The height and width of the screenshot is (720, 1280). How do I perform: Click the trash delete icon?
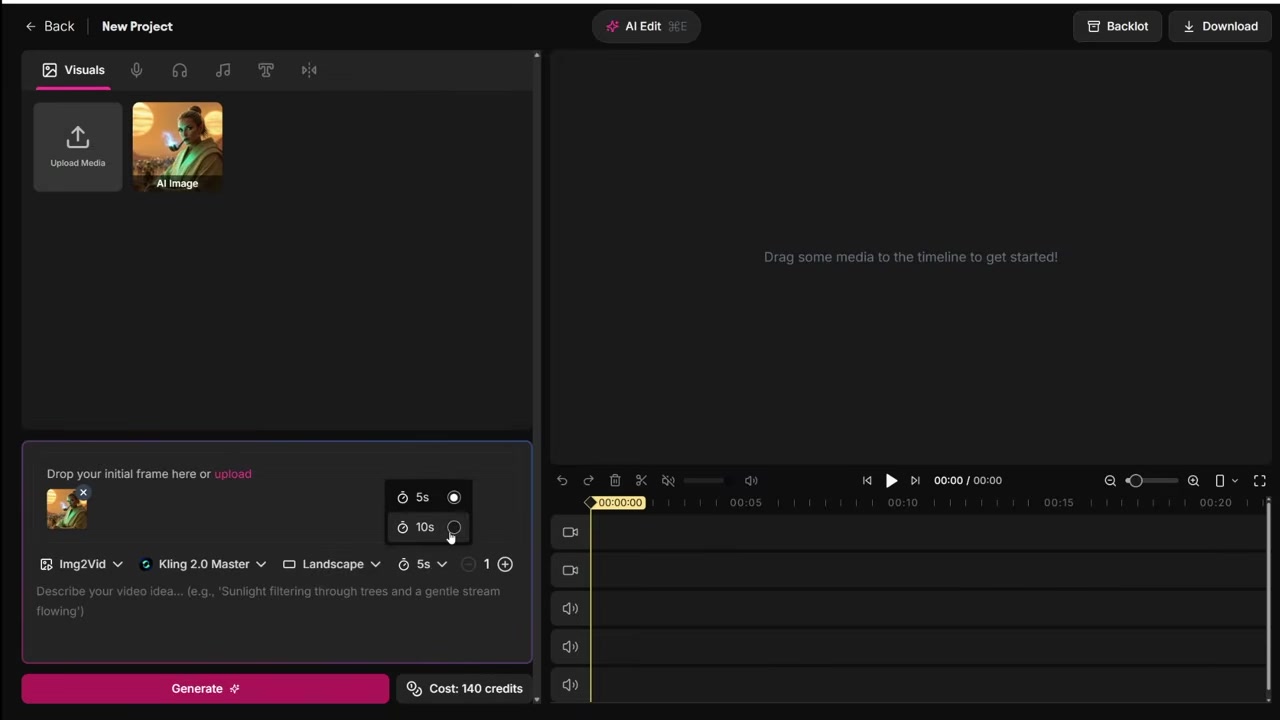(615, 481)
